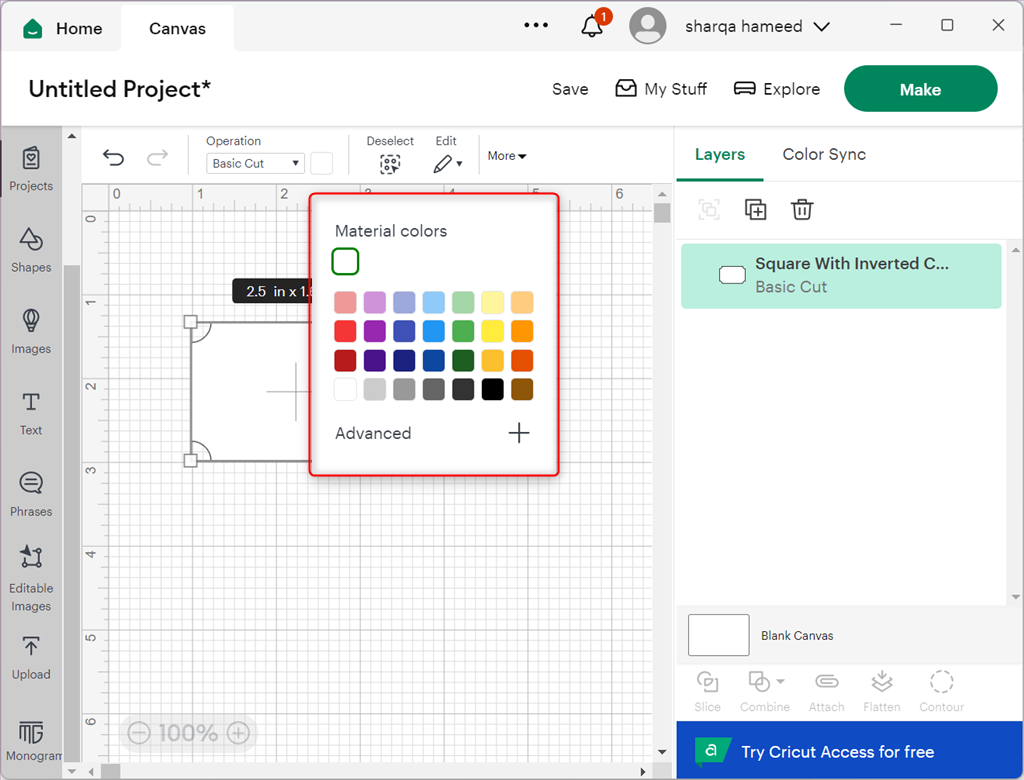Switch to the Layers tab
Viewport: 1024px width, 780px height.
[x=720, y=154]
